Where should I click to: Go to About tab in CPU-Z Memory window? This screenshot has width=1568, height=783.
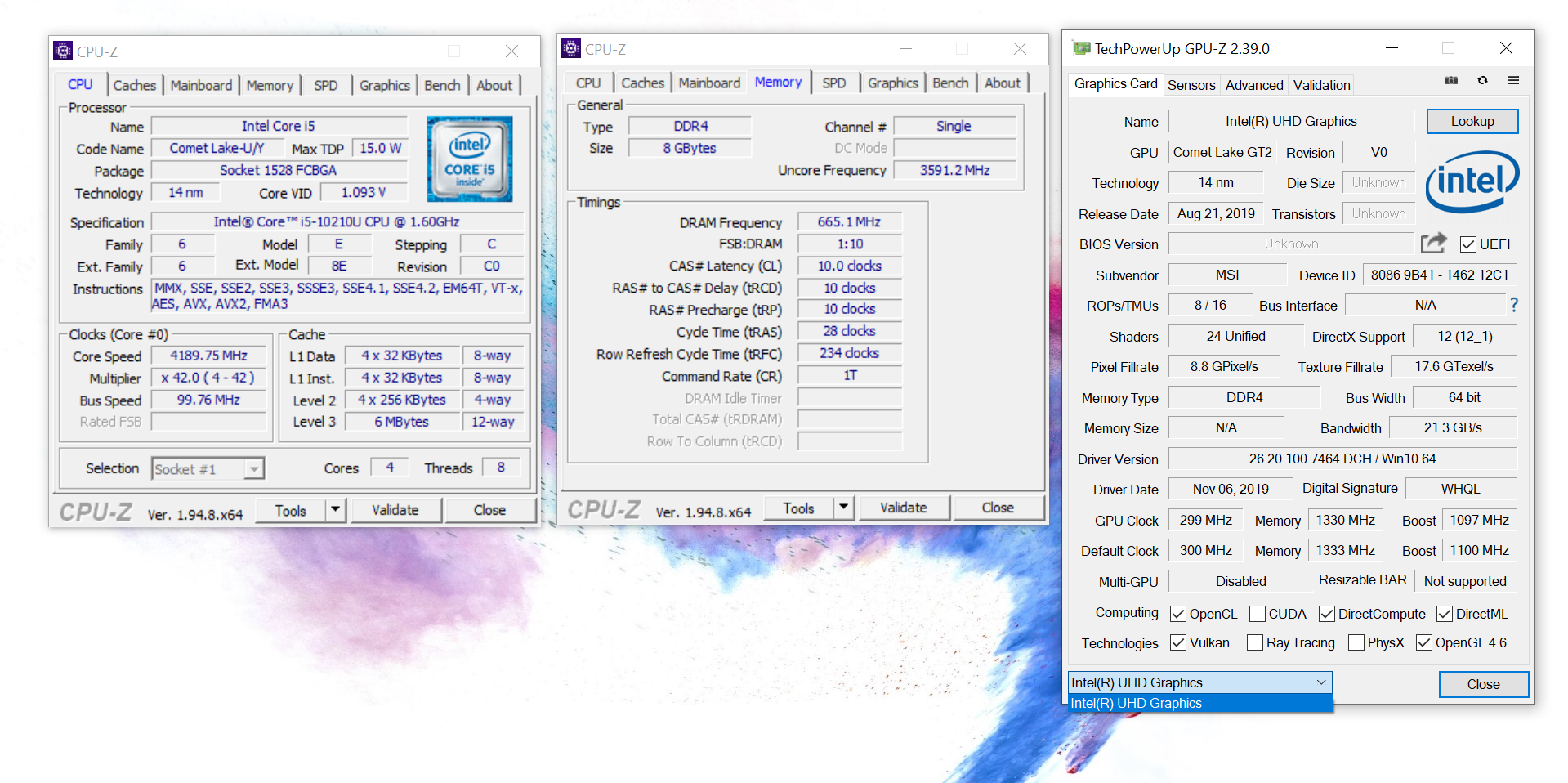click(1003, 83)
